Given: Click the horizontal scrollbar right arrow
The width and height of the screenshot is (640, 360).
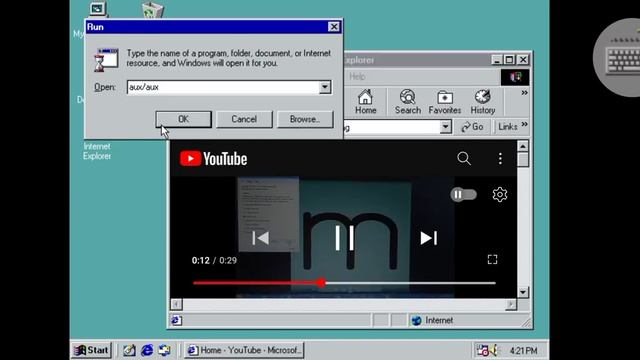Looking at the screenshot, I should pyautogui.click(x=511, y=304).
